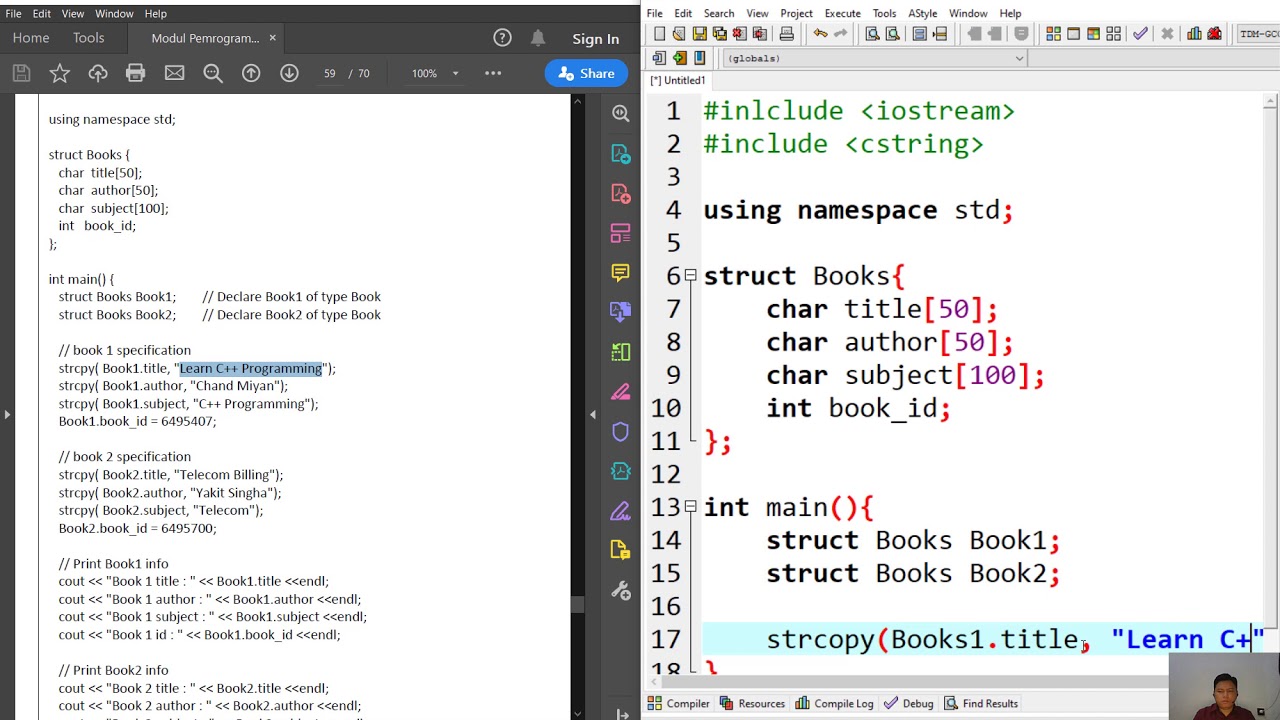Click the page number field showing 59
The width and height of the screenshot is (1280, 720).
pyautogui.click(x=330, y=73)
